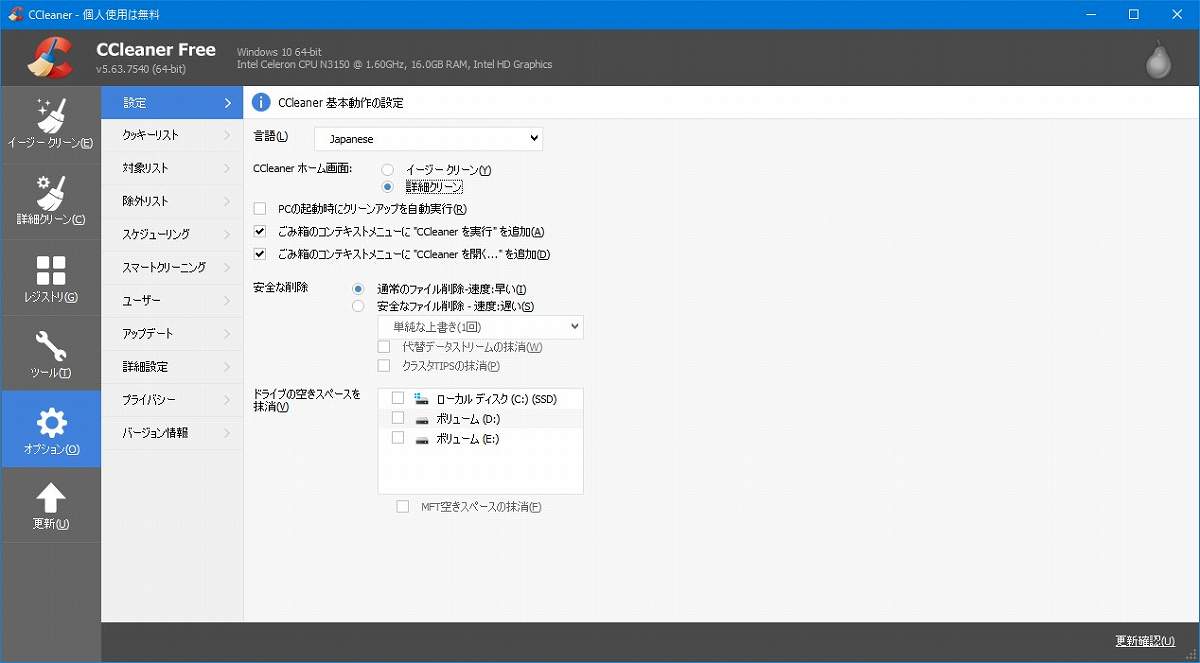The height and width of the screenshot is (663, 1200).
Task: Open the language dropdown showing Japanese
Action: [x=428, y=139]
